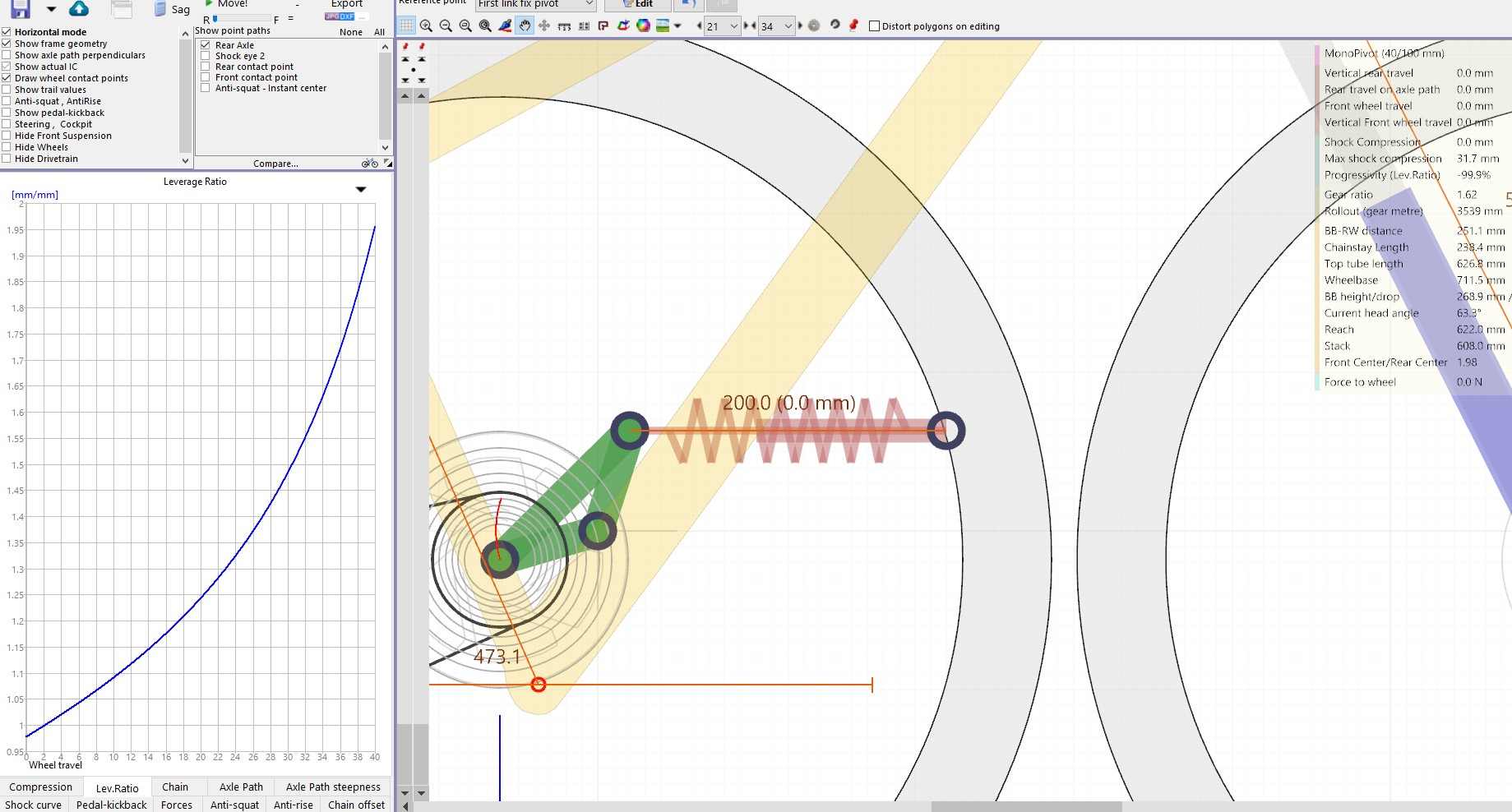The height and width of the screenshot is (812, 1512).
Task: Click the red pin icon on the toolbar
Action: pos(855,25)
